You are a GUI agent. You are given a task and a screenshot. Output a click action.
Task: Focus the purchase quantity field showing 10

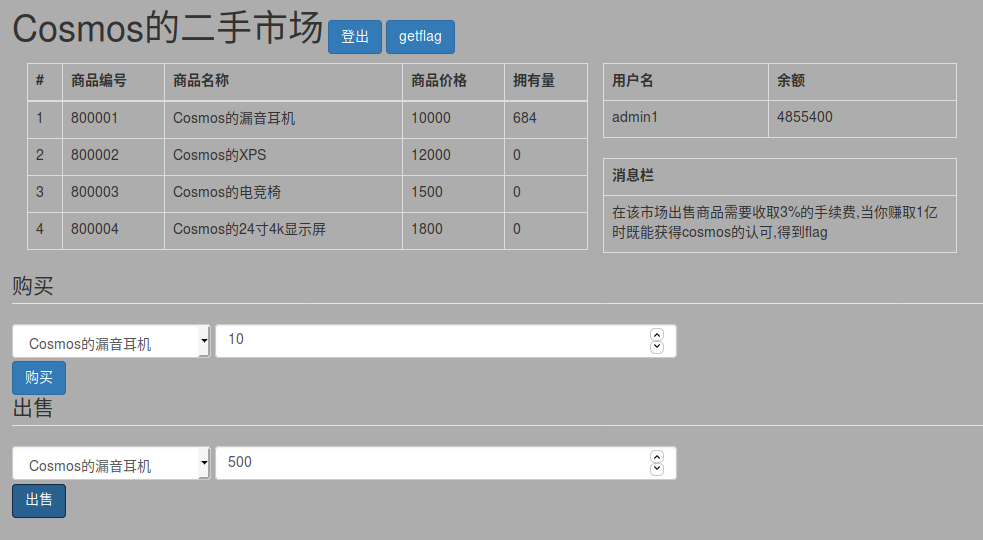[430, 341]
